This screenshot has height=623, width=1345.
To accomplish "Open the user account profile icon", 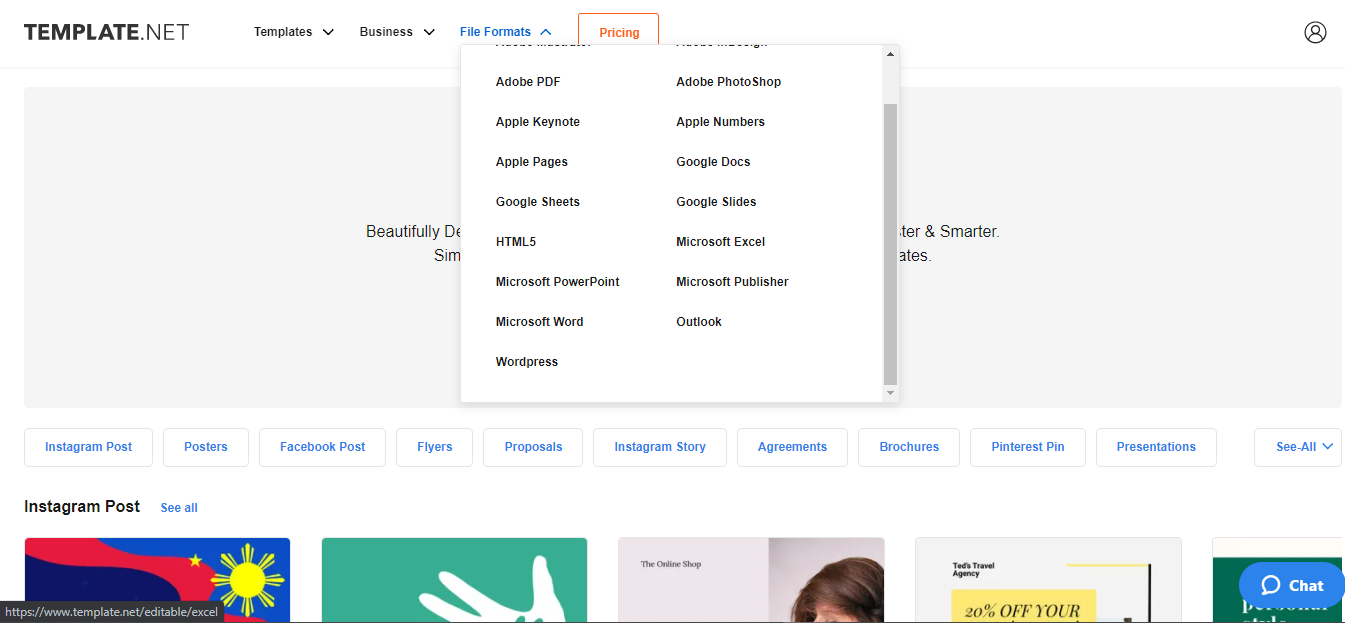I will [x=1315, y=32].
